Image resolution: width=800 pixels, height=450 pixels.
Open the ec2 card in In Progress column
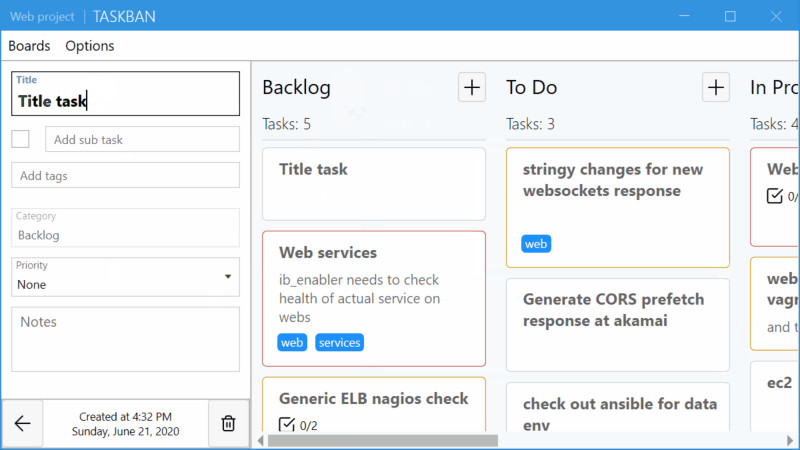click(x=775, y=396)
